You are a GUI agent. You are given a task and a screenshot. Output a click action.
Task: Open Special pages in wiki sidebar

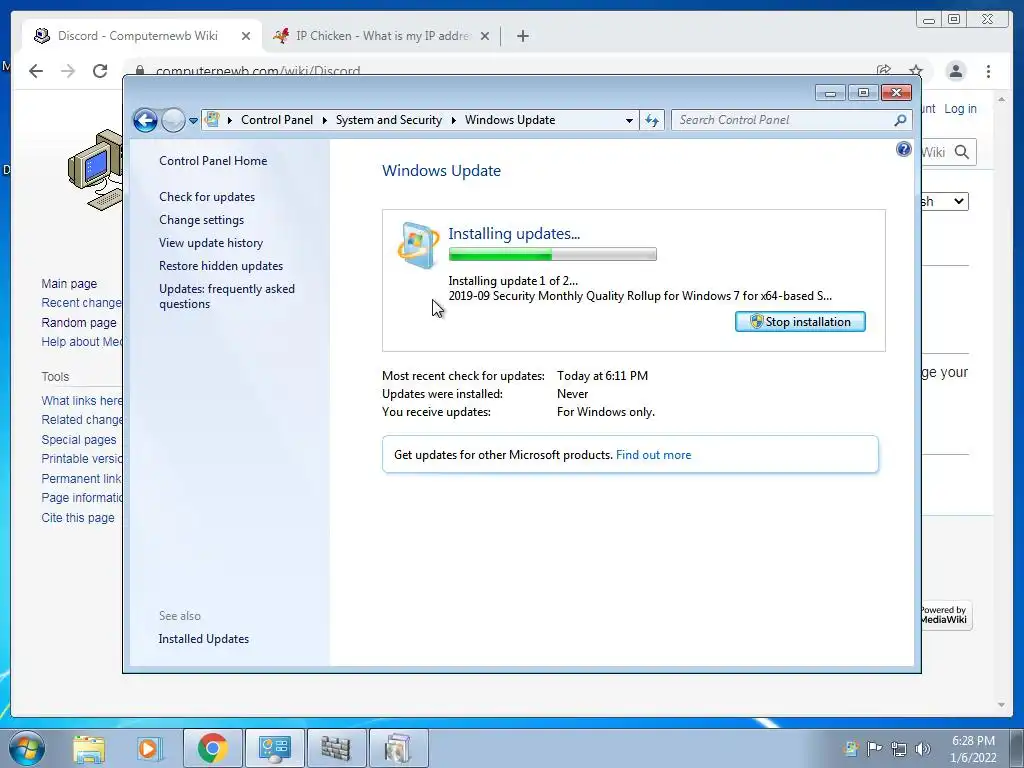click(79, 440)
